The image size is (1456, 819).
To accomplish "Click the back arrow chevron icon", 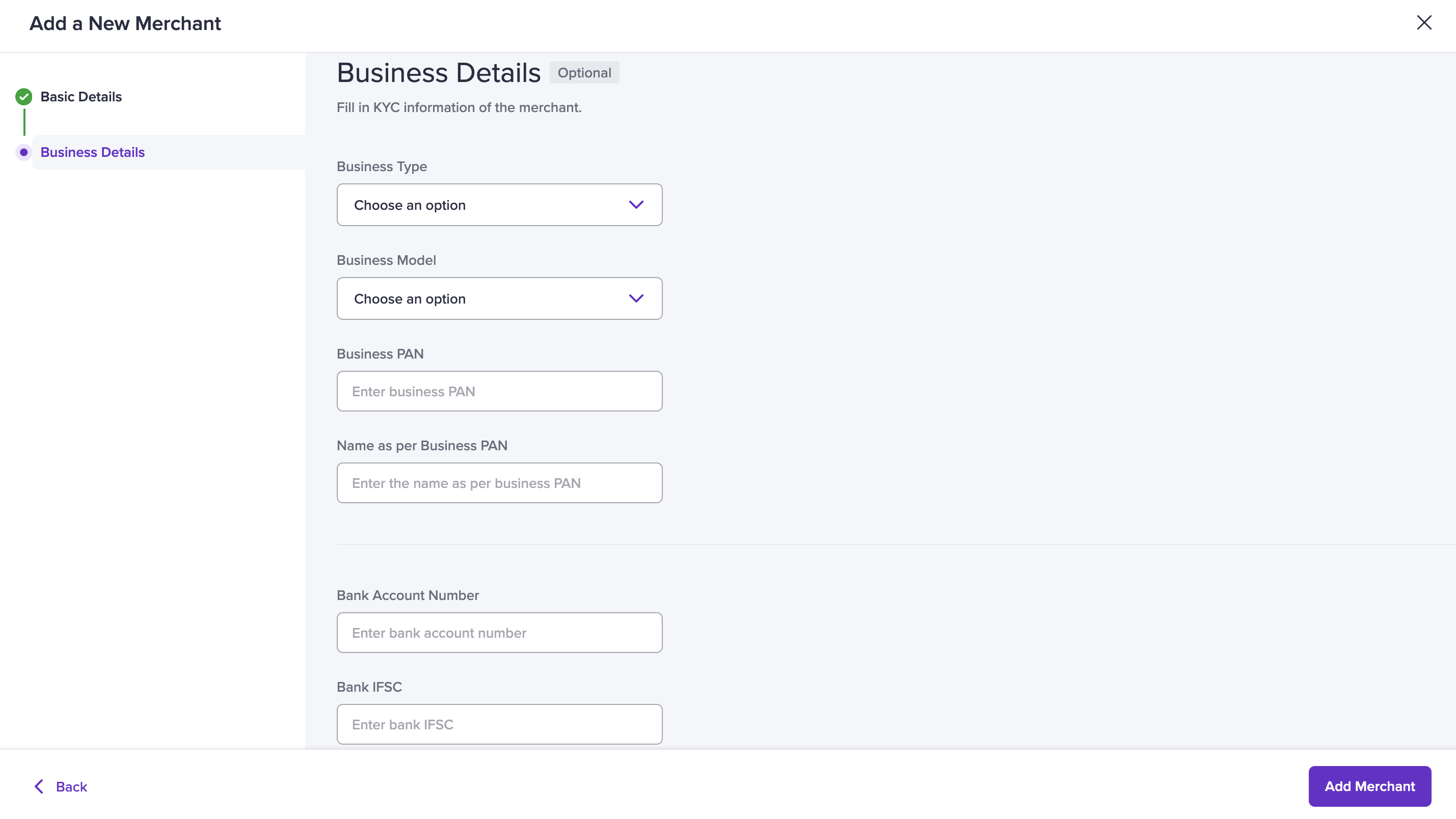I will point(39,786).
